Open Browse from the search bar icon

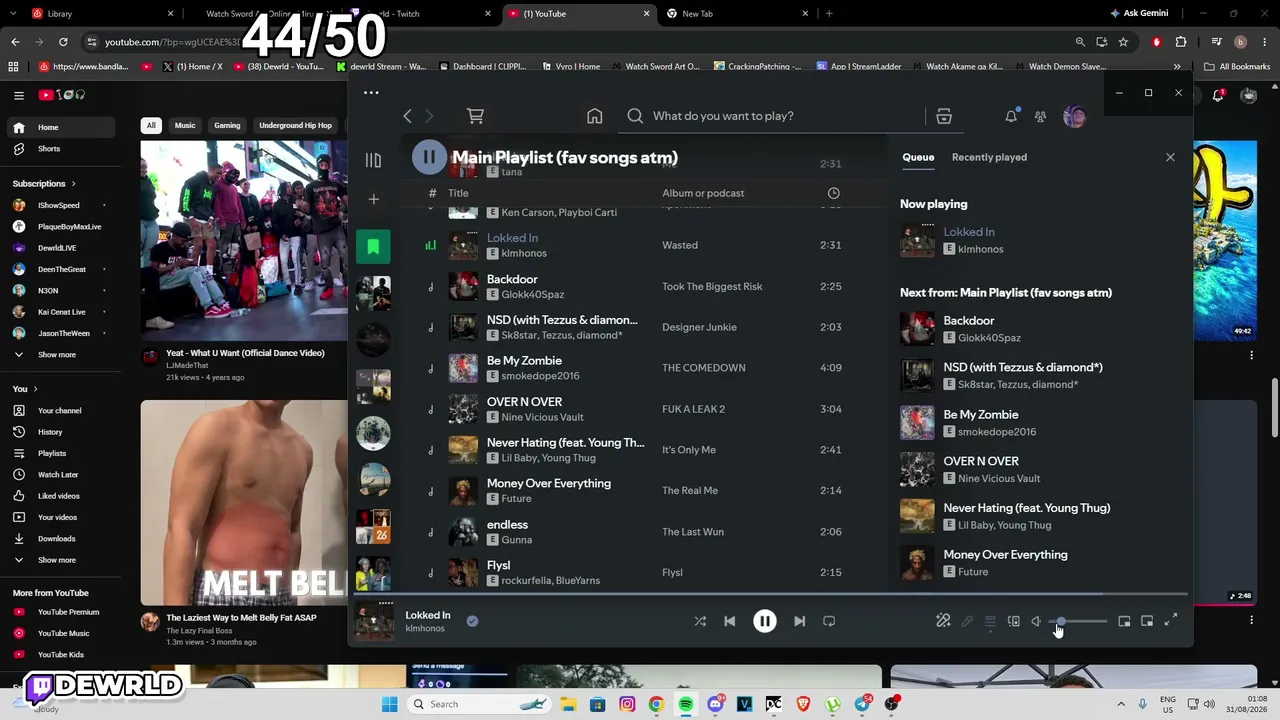tap(944, 116)
